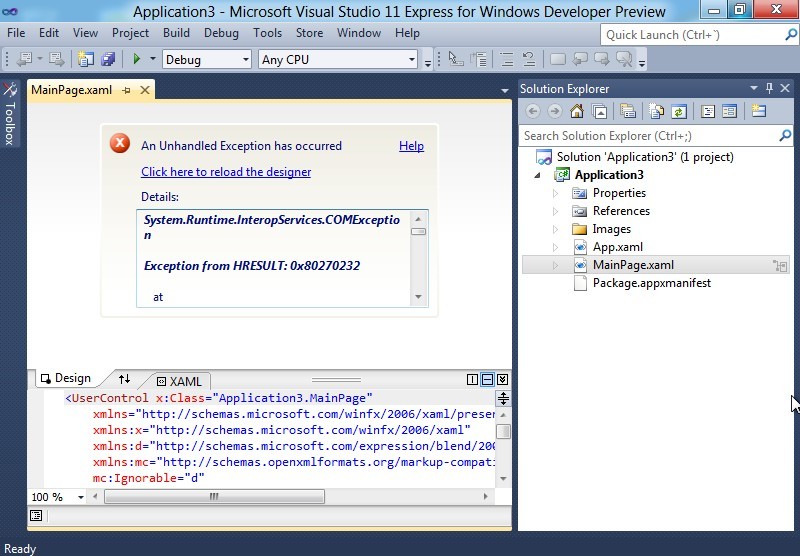Image resolution: width=800 pixels, height=556 pixels.
Task: Select Package.appxmanifest in Solution Explorer
Action: 652,283
